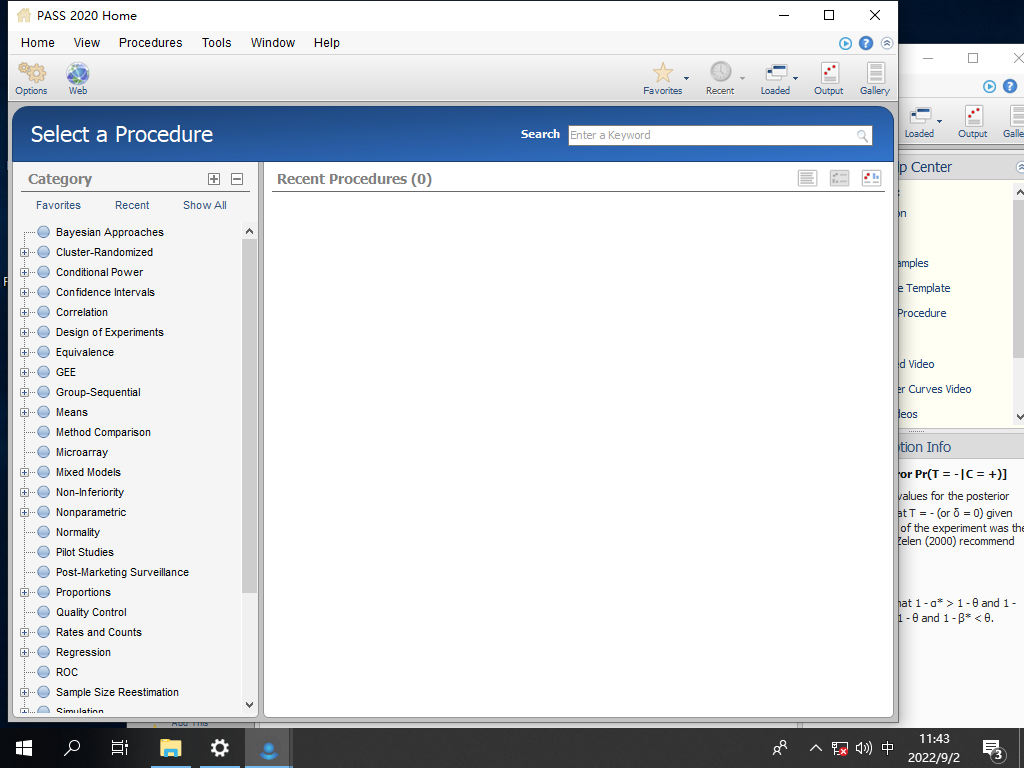Open Task View on taskbar
This screenshot has height=768, width=1024.
click(x=120, y=748)
